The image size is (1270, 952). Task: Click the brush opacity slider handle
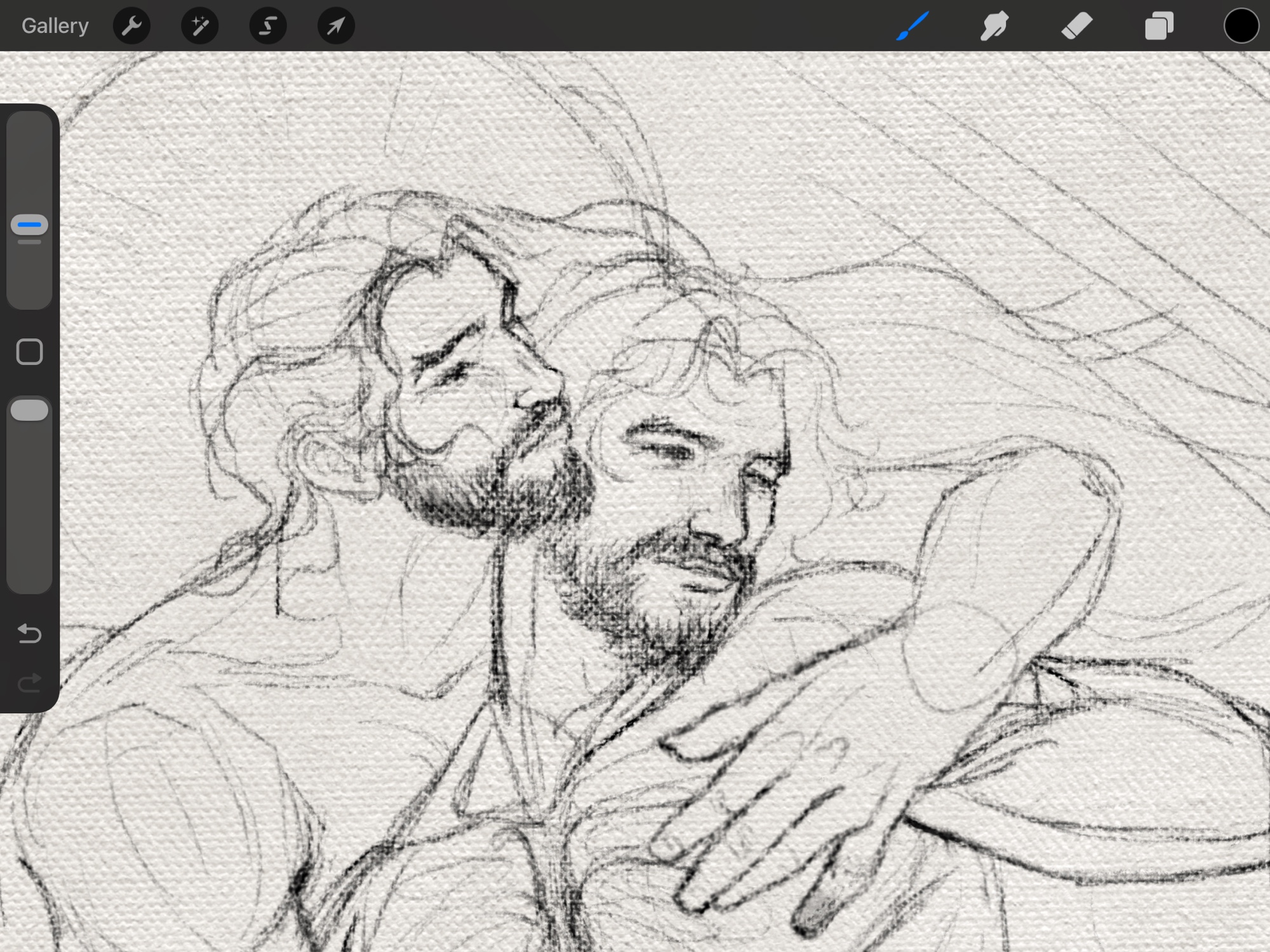coord(29,410)
